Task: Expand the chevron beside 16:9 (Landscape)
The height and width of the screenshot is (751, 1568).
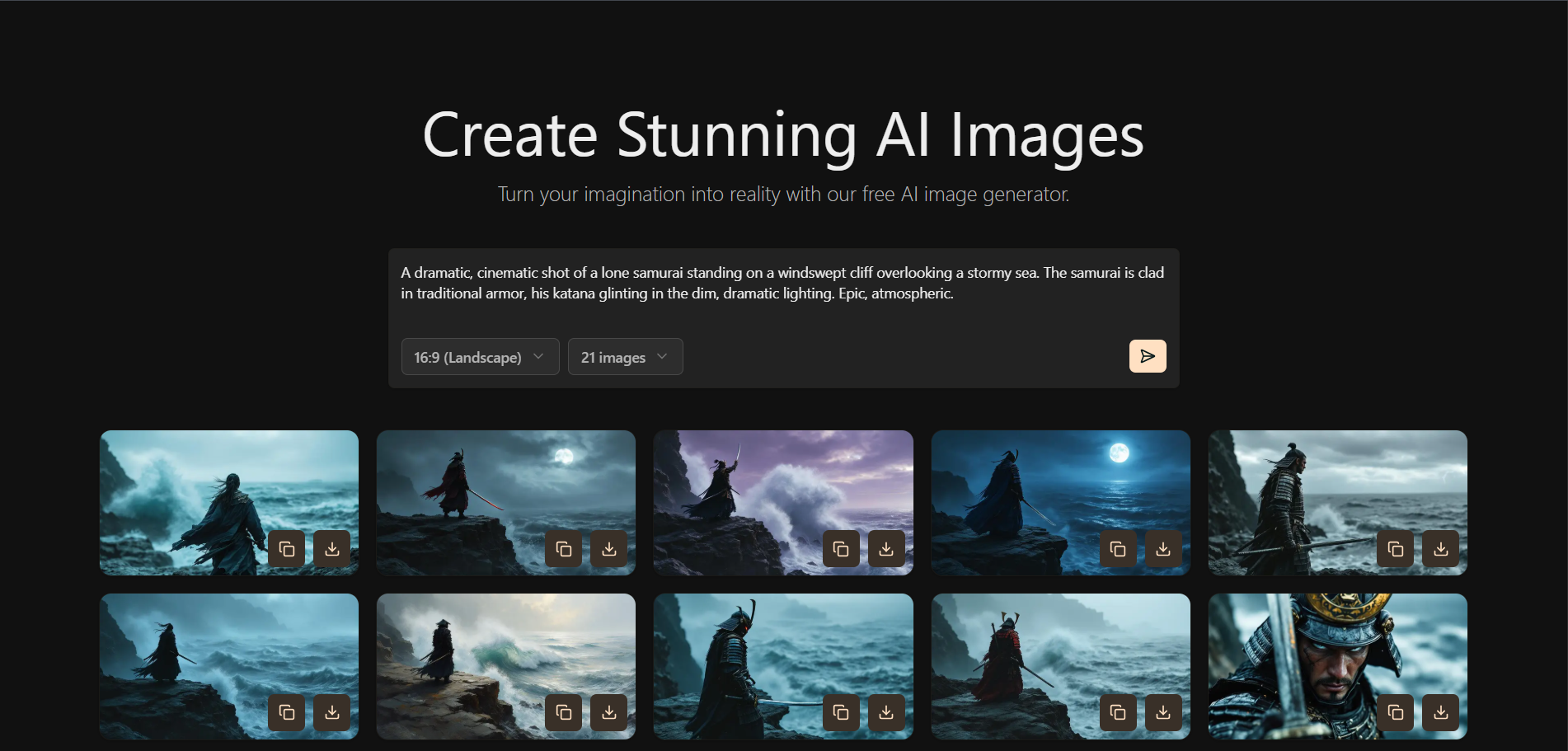Action: click(x=539, y=356)
